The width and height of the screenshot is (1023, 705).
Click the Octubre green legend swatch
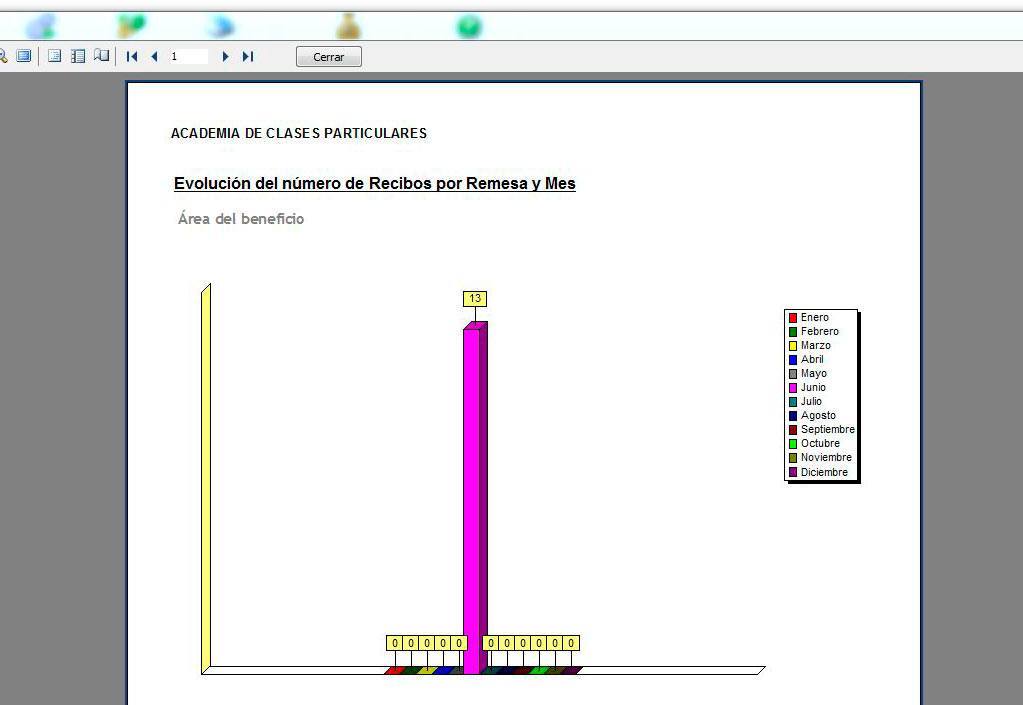point(793,444)
